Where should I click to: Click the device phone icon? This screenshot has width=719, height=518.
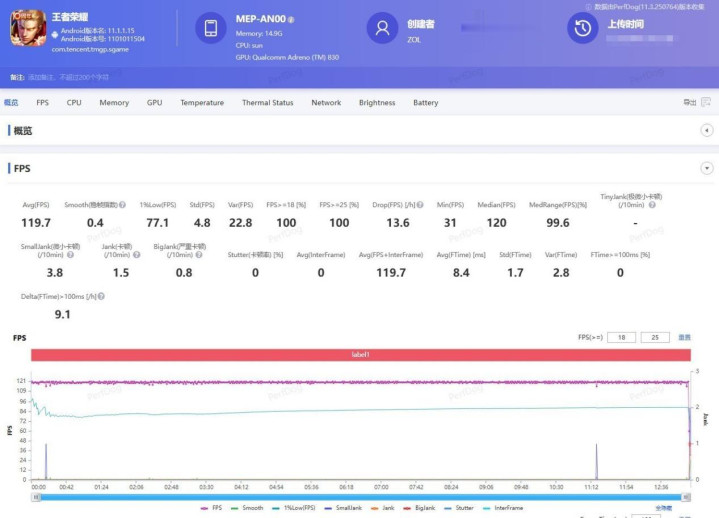pos(211,29)
